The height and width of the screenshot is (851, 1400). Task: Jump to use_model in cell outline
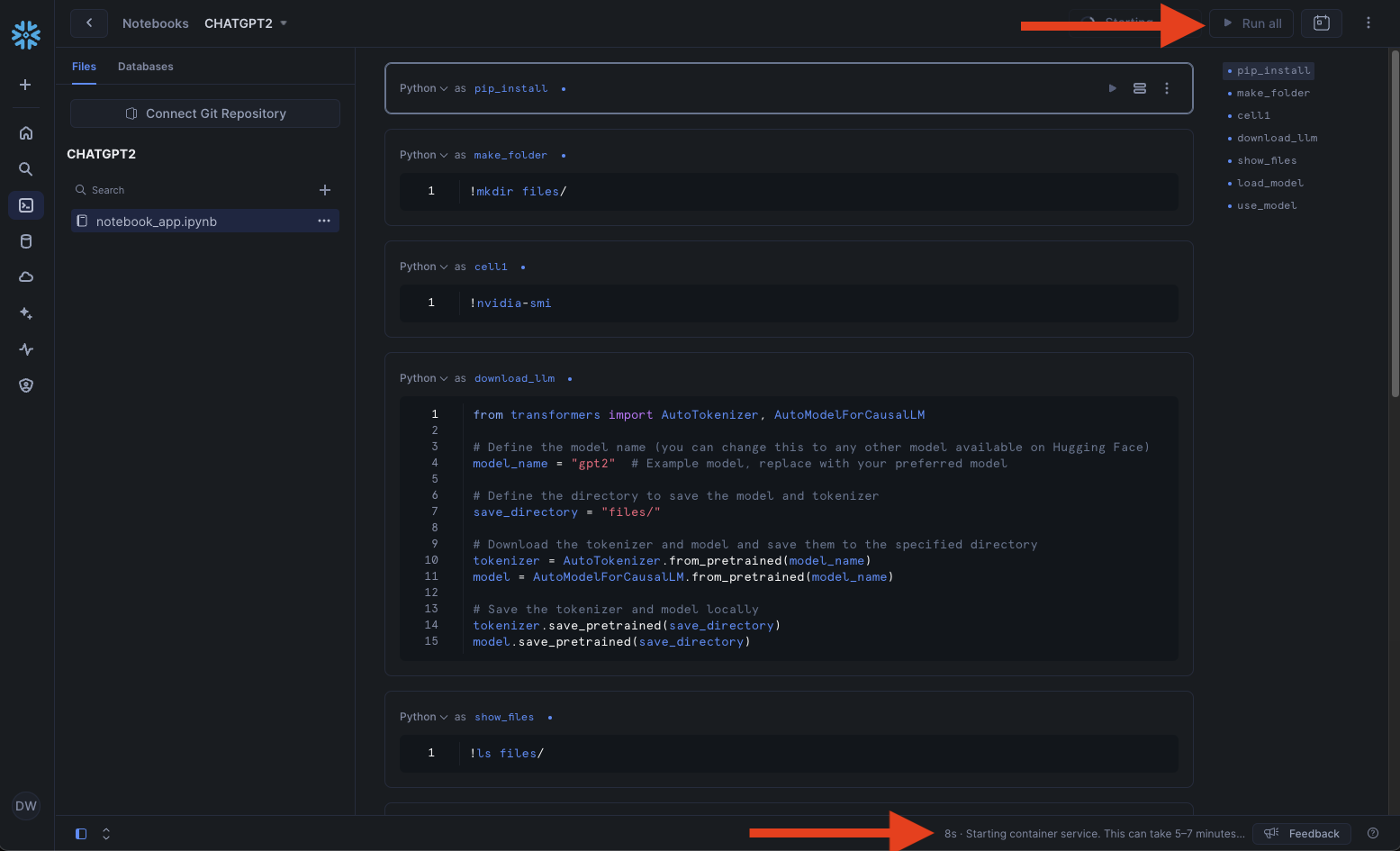pyautogui.click(x=1267, y=205)
